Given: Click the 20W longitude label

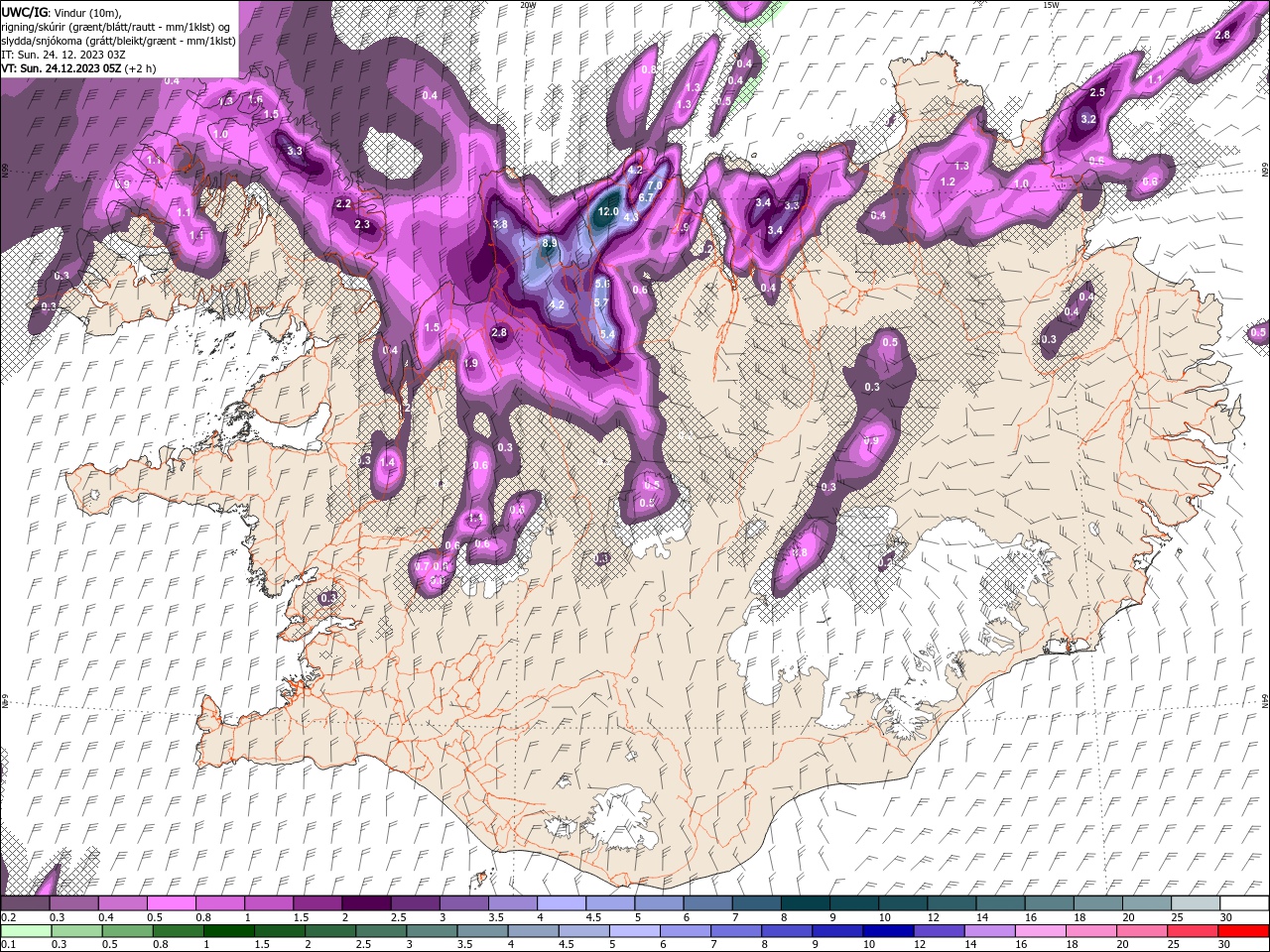Looking at the screenshot, I should [528, 4].
